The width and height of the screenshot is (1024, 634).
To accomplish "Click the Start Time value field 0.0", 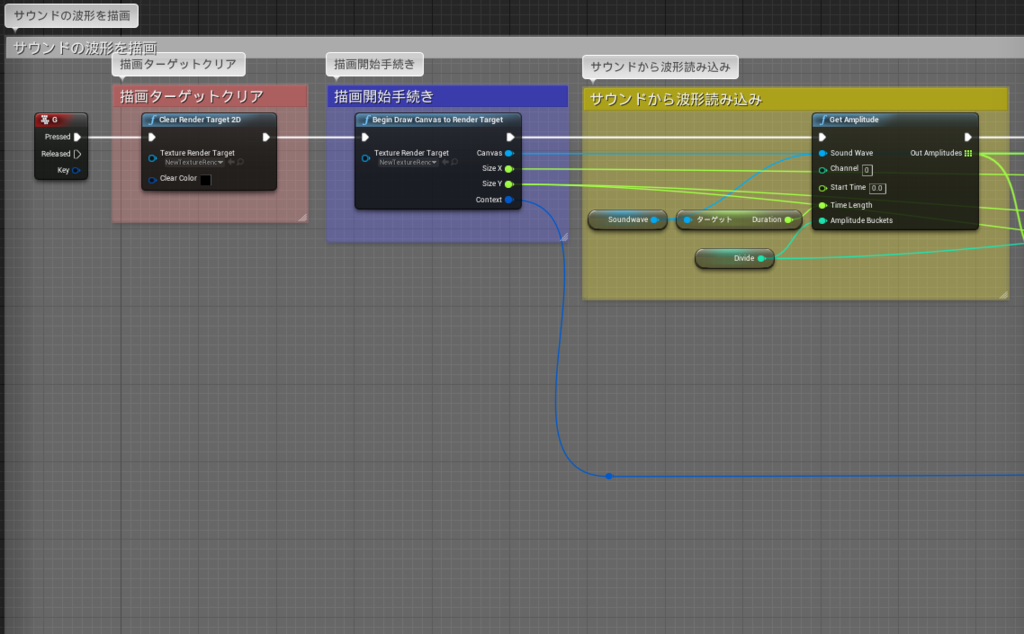I will point(877,188).
